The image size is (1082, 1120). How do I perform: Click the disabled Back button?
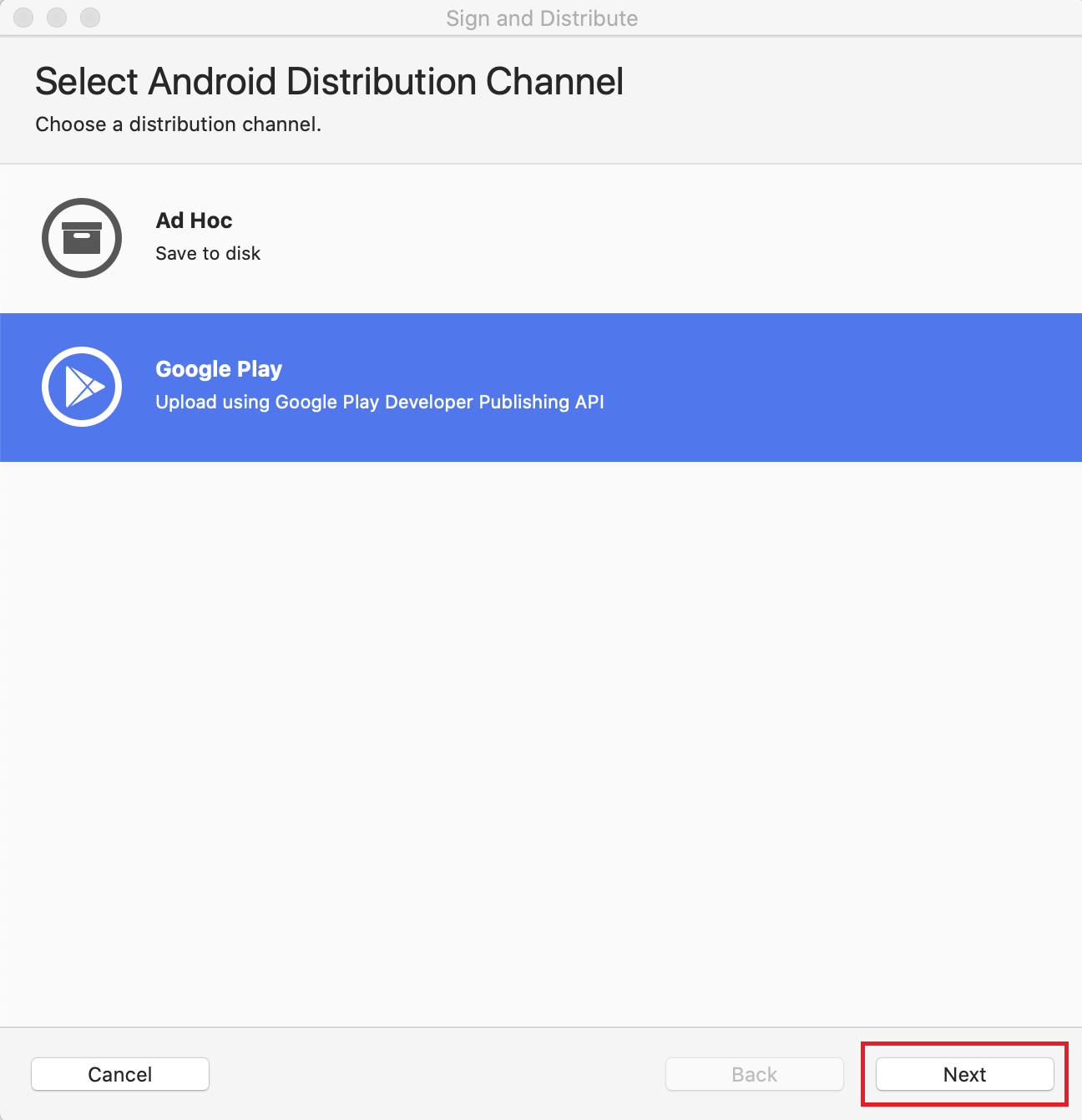click(x=755, y=1074)
